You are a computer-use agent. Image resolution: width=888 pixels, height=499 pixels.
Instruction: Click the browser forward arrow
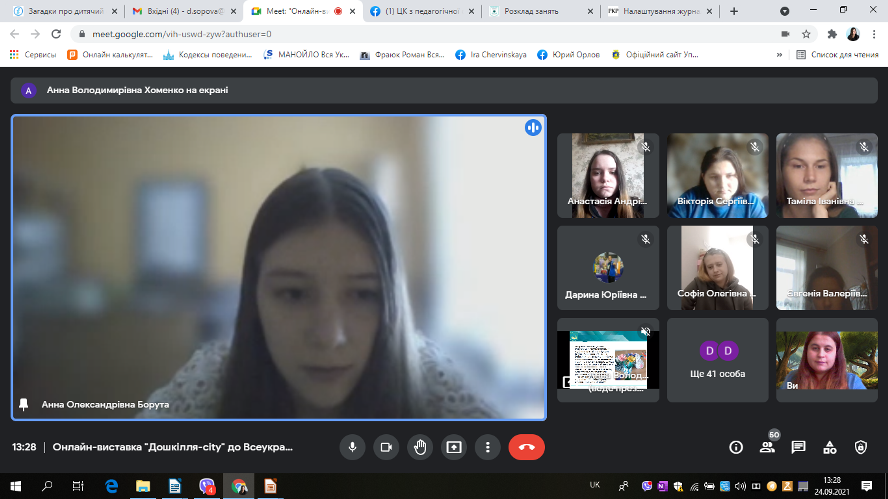tap(35, 34)
